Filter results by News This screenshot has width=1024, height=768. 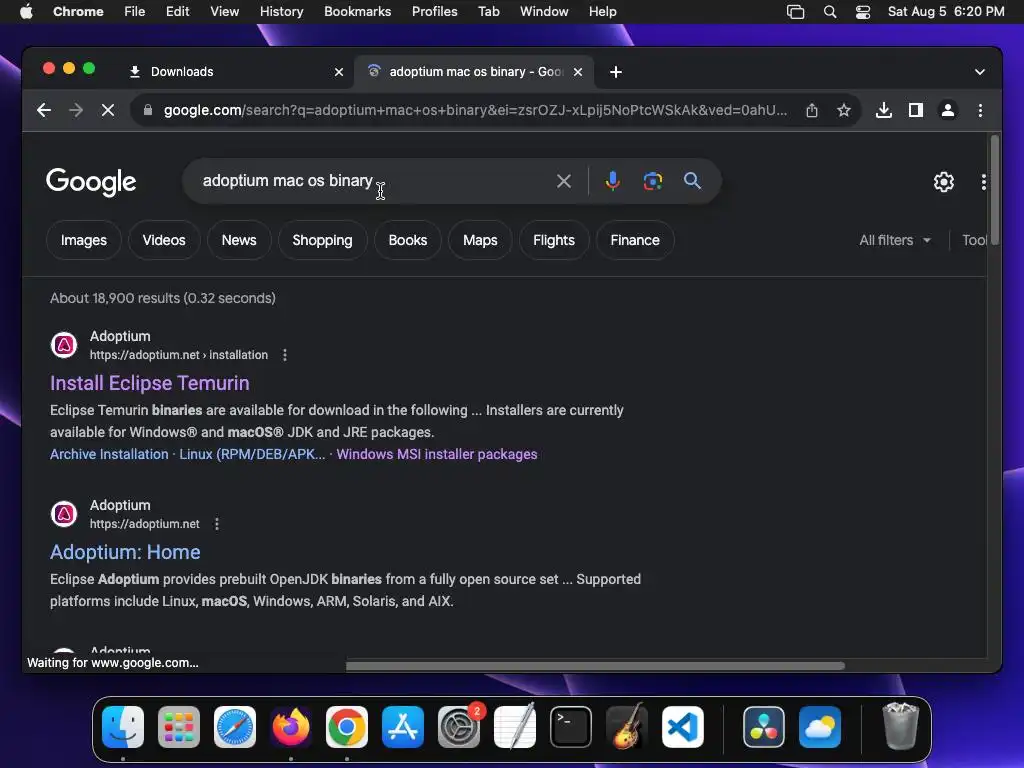(x=239, y=240)
